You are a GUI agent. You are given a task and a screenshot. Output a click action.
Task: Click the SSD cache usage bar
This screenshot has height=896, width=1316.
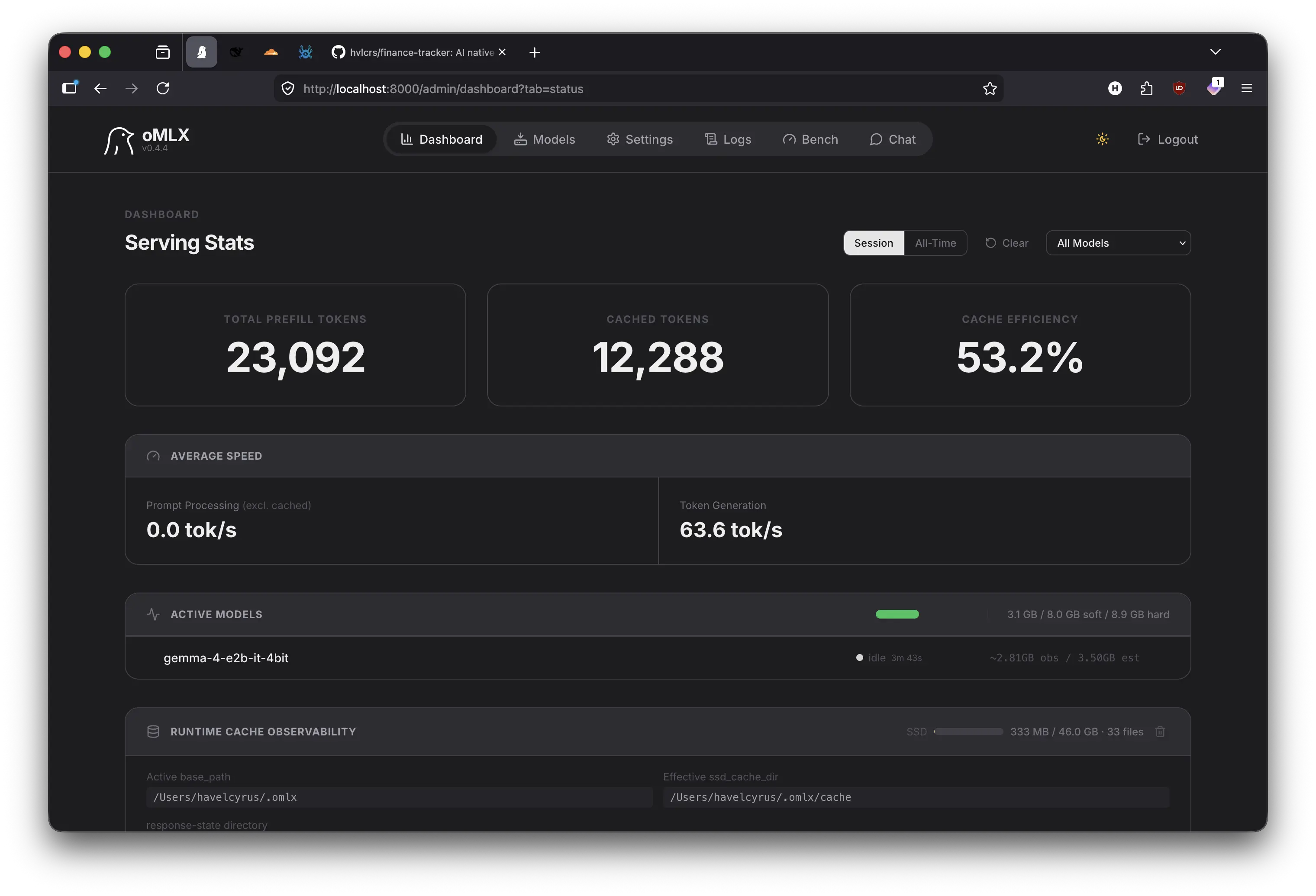pyautogui.click(x=968, y=732)
